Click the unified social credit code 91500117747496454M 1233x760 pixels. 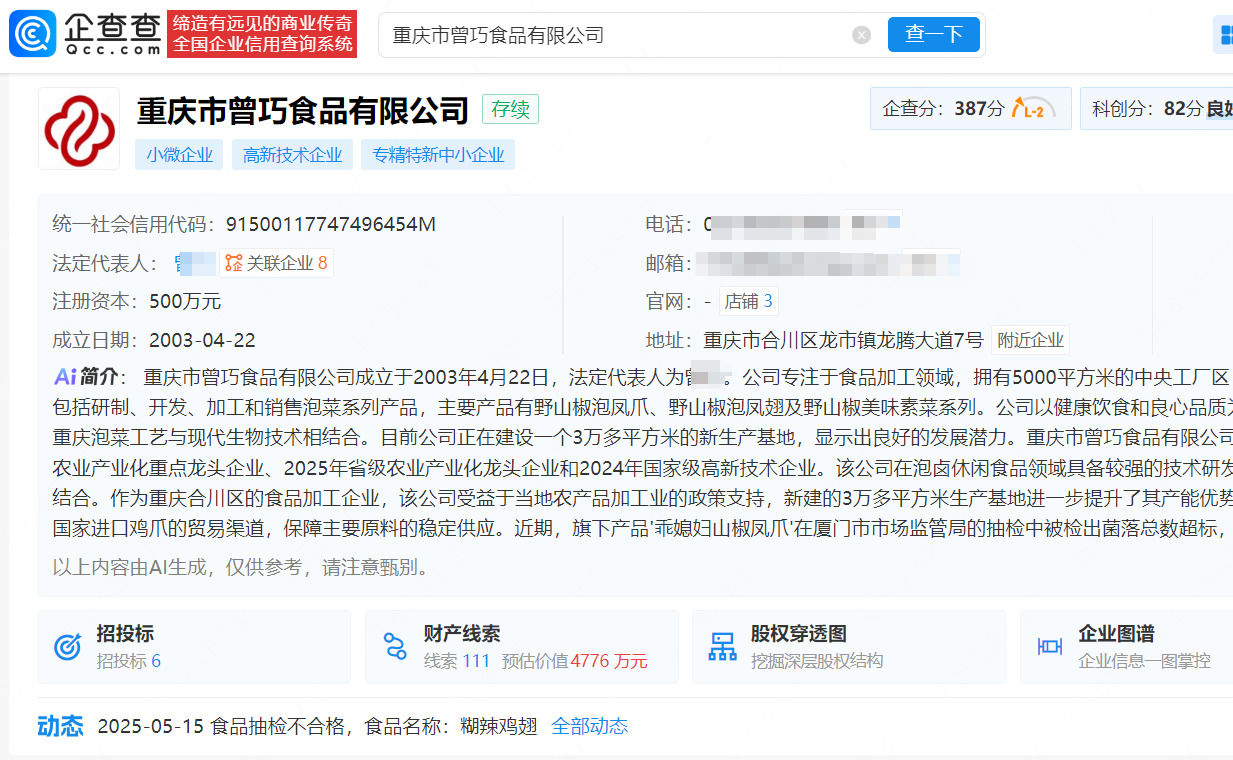[x=330, y=224]
